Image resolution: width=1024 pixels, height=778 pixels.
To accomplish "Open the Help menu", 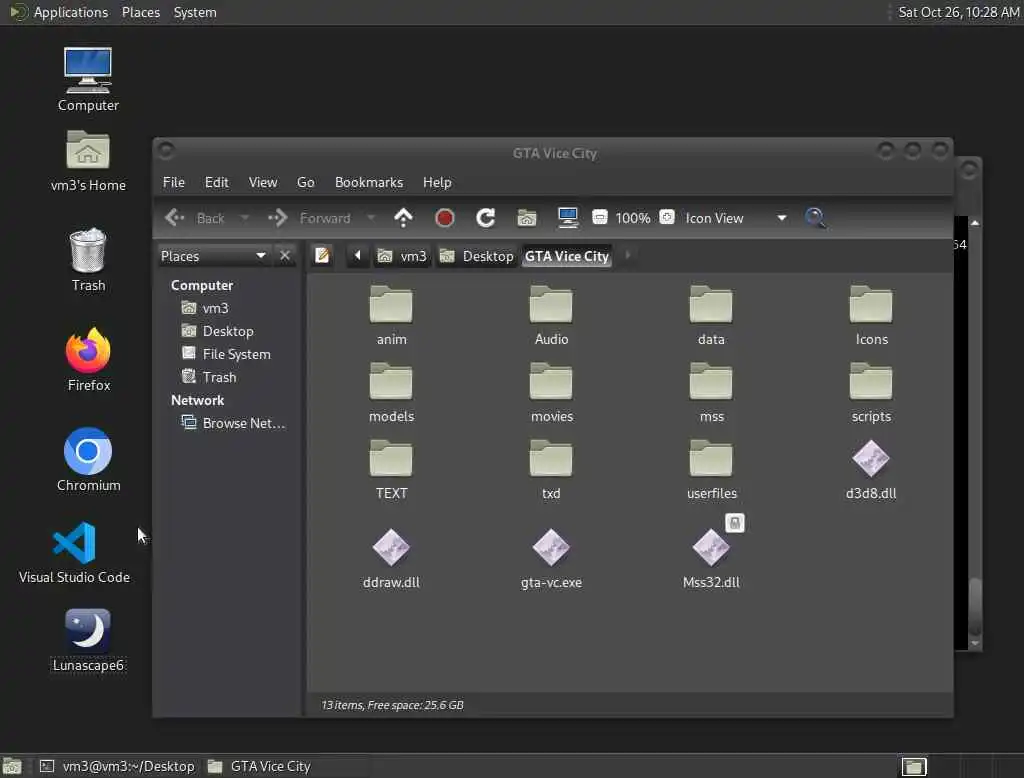I will tap(437, 182).
